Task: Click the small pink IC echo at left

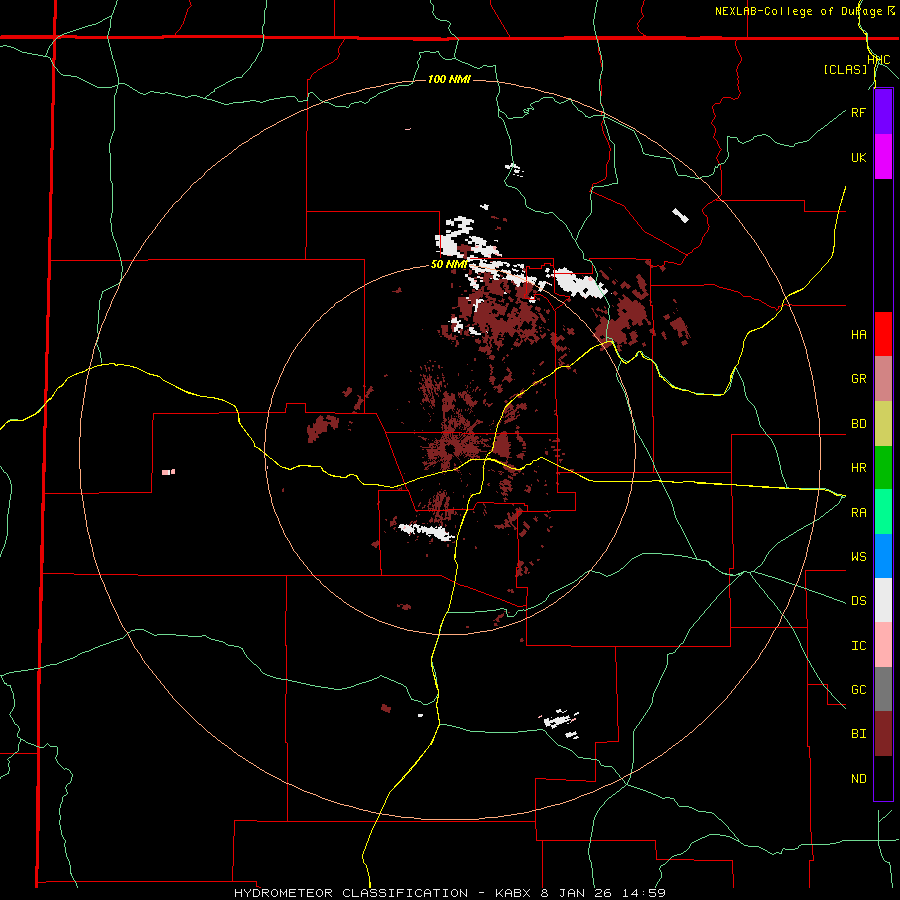Action: [168, 472]
